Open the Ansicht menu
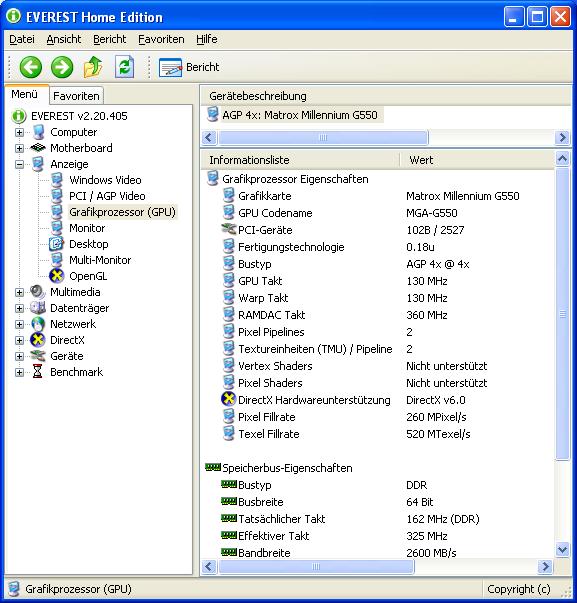The height and width of the screenshot is (603, 577). [64, 39]
